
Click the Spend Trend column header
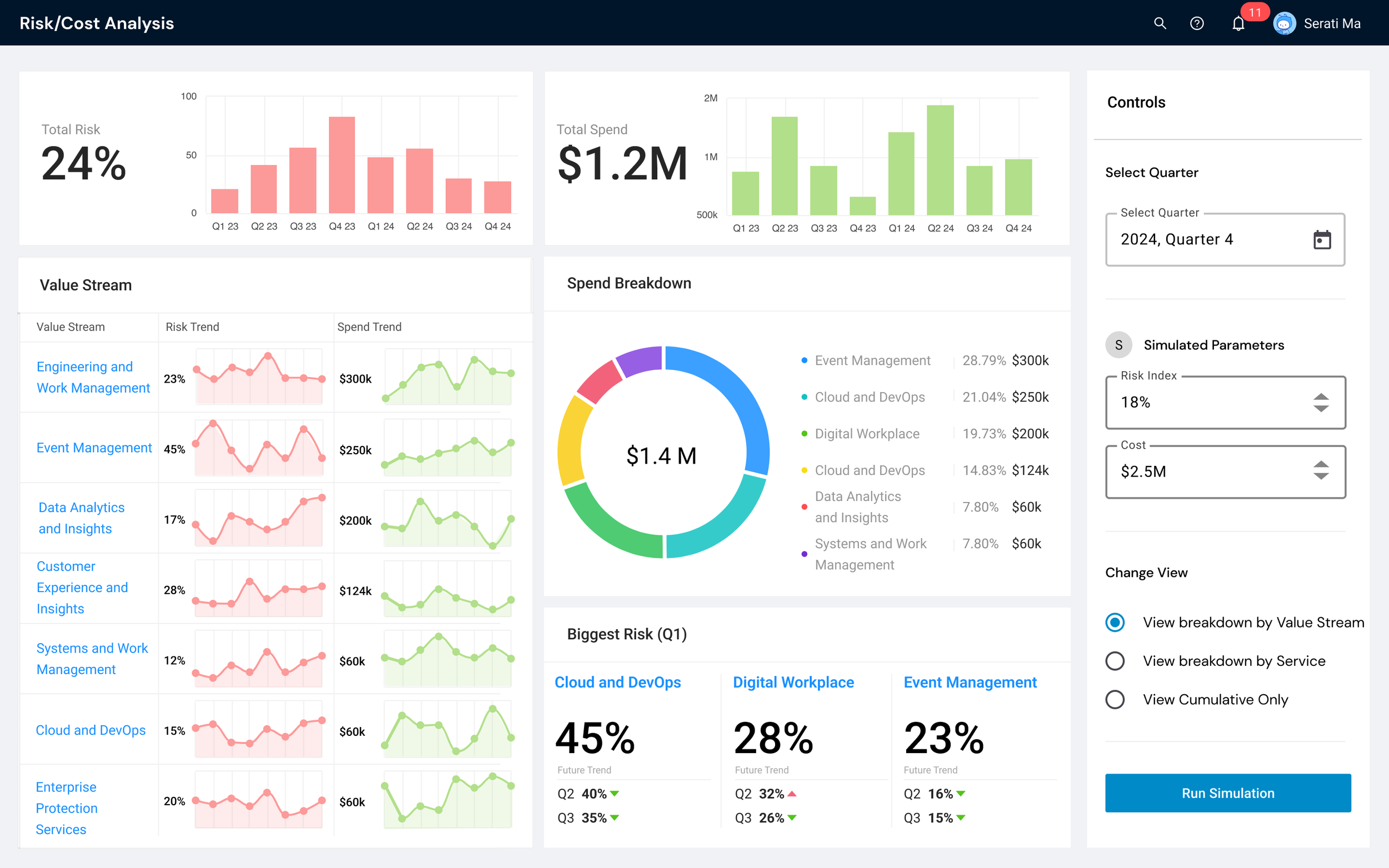369,327
